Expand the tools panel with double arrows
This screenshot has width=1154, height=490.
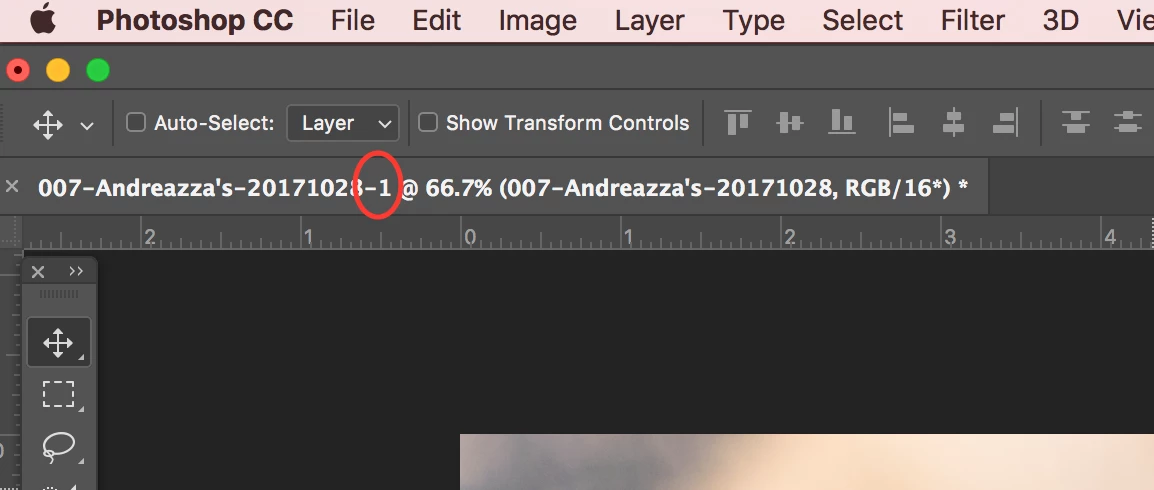point(76,271)
